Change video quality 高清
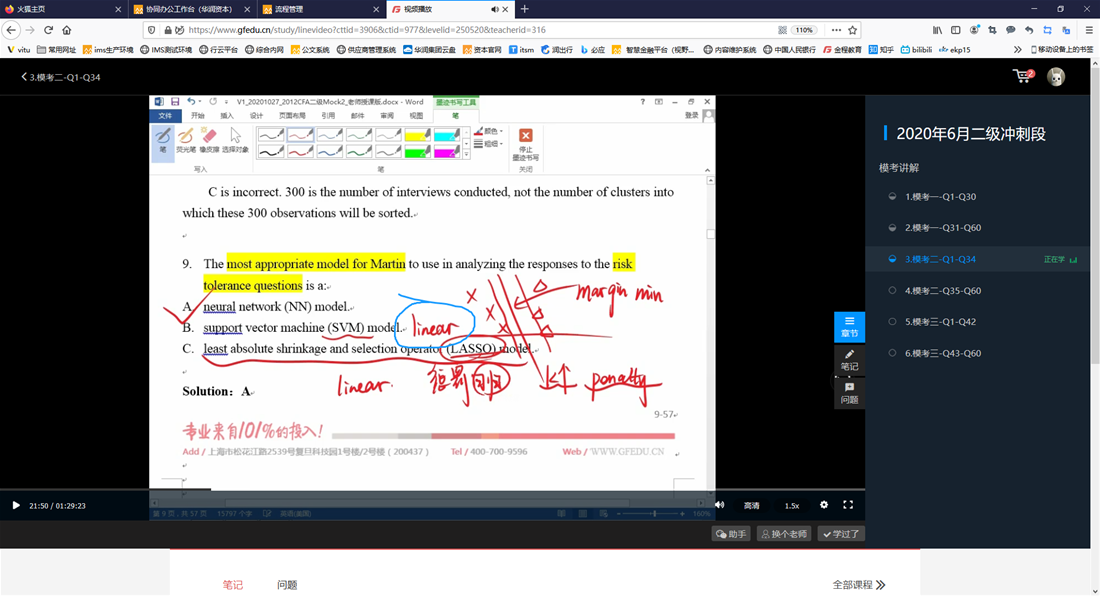Viewport: 1100px width, 596px height. pyautogui.click(x=751, y=506)
